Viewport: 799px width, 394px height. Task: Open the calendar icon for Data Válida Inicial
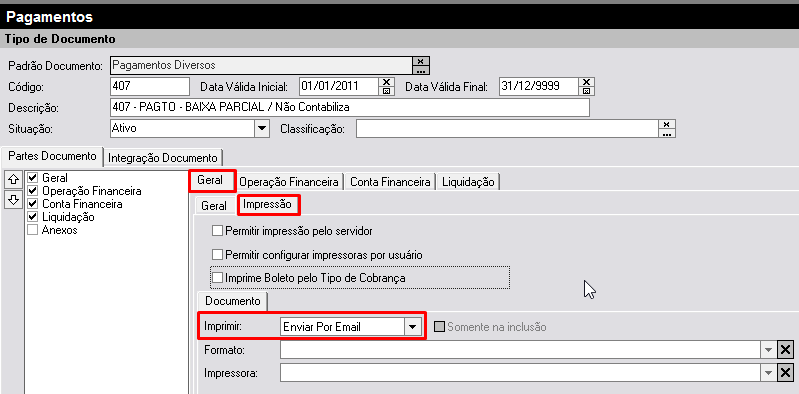coord(386,91)
